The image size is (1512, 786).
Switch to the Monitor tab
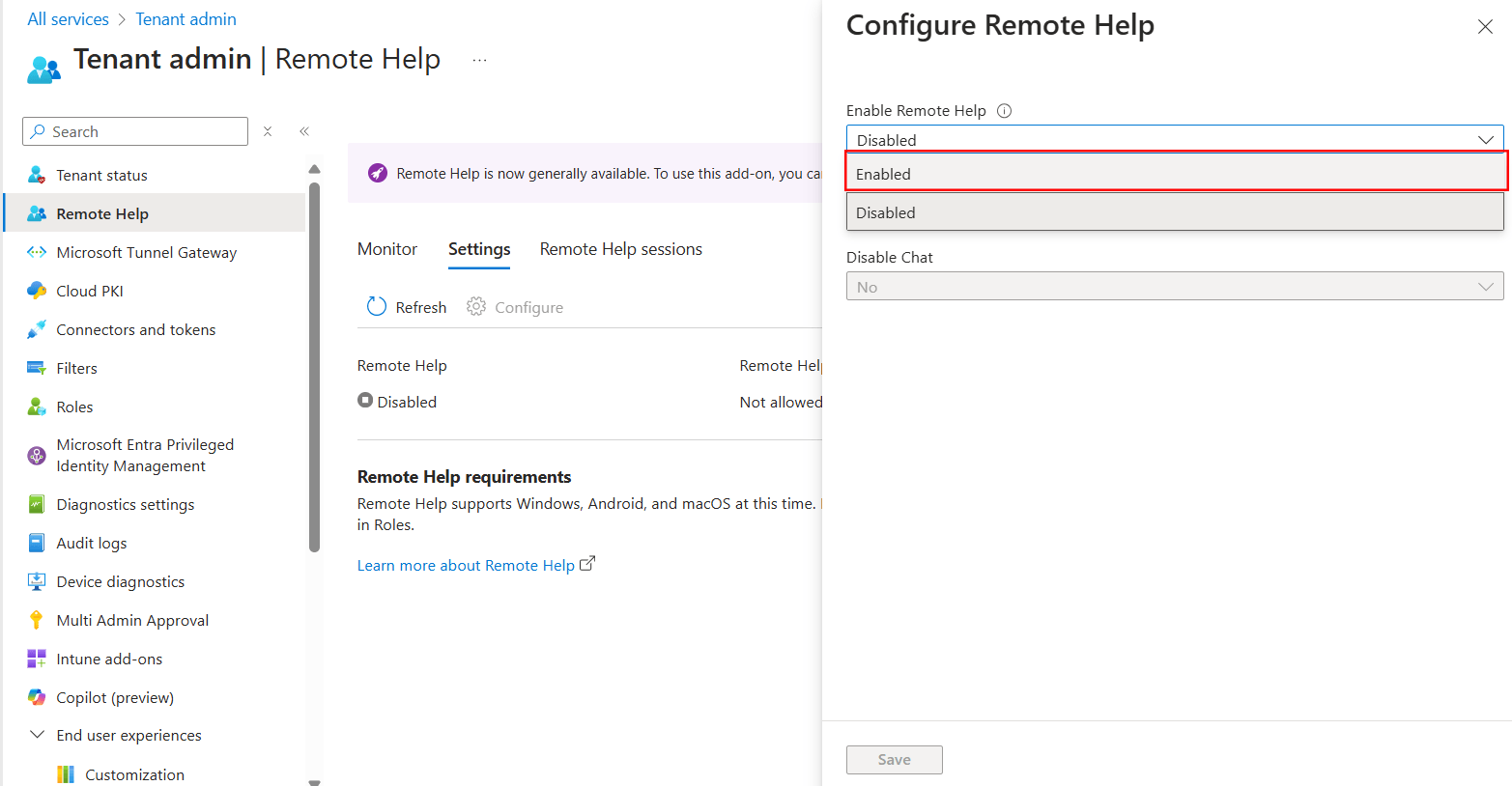click(x=387, y=249)
